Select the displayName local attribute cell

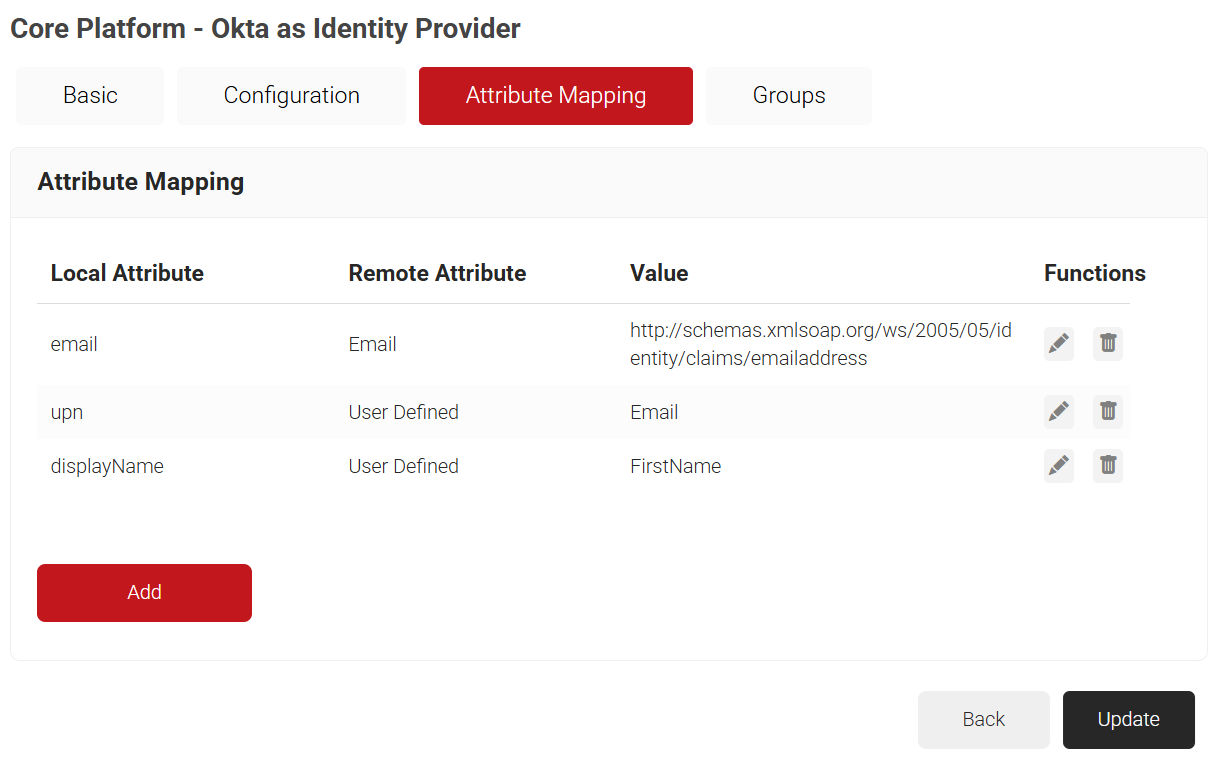(107, 466)
